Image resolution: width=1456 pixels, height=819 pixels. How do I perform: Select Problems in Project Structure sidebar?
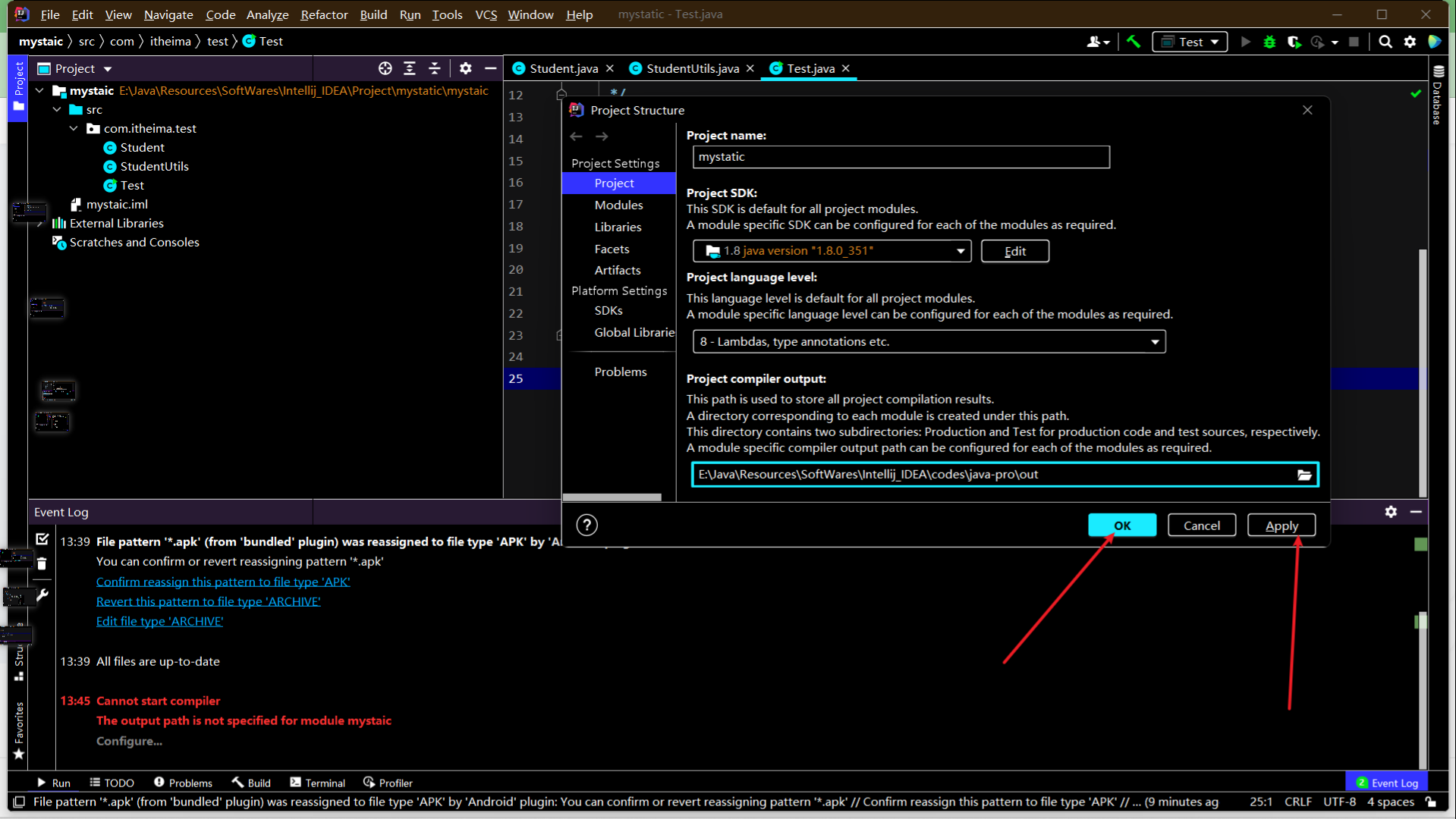(620, 372)
